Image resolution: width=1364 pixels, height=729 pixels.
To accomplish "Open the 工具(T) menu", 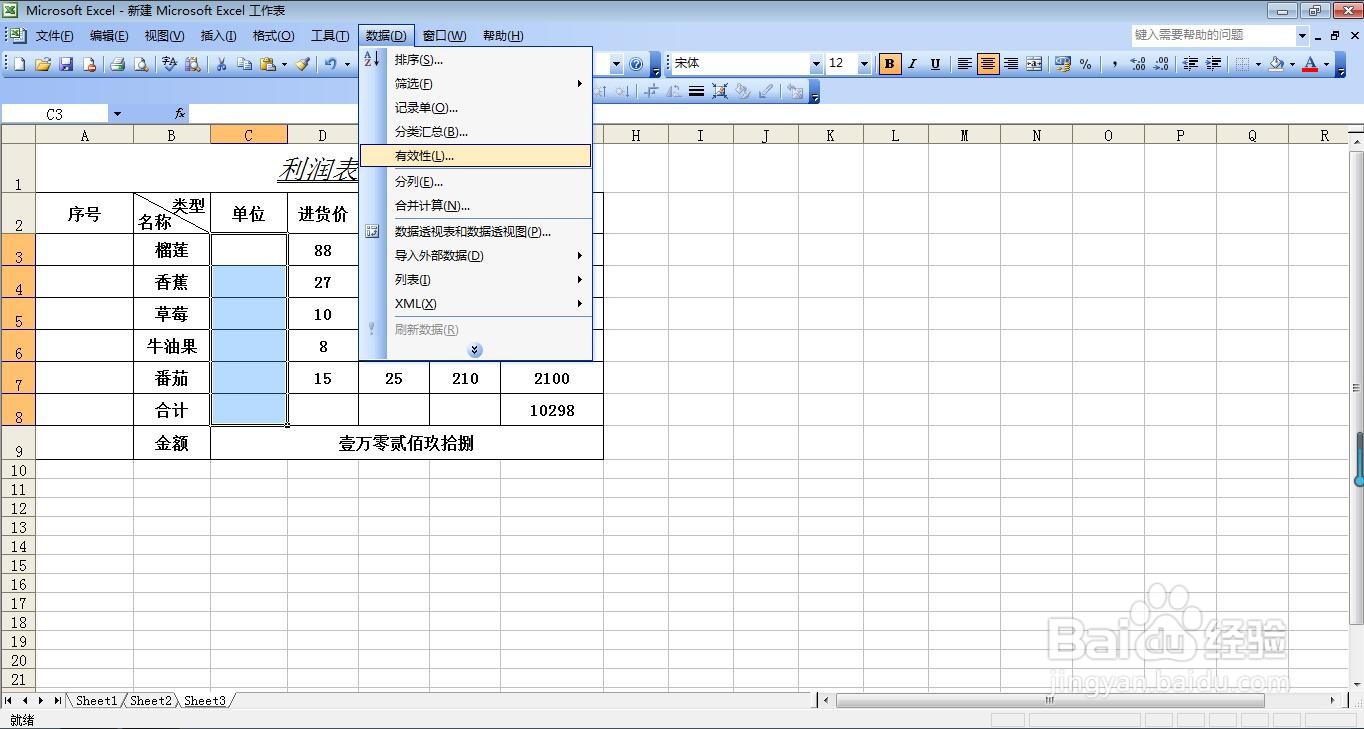I will [330, 35].
